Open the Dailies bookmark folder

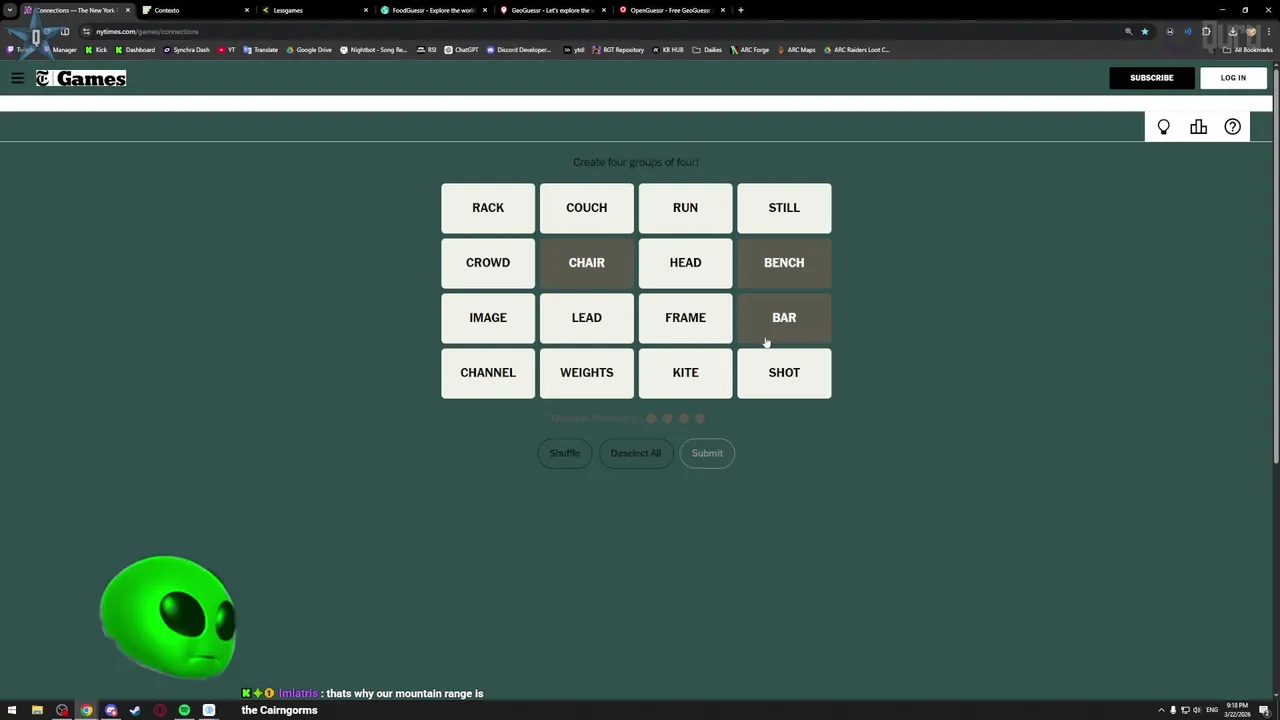coord(707,50)
